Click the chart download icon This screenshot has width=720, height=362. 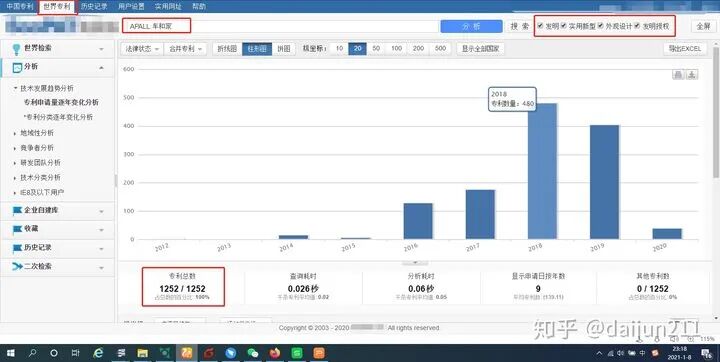pos(692,75)
